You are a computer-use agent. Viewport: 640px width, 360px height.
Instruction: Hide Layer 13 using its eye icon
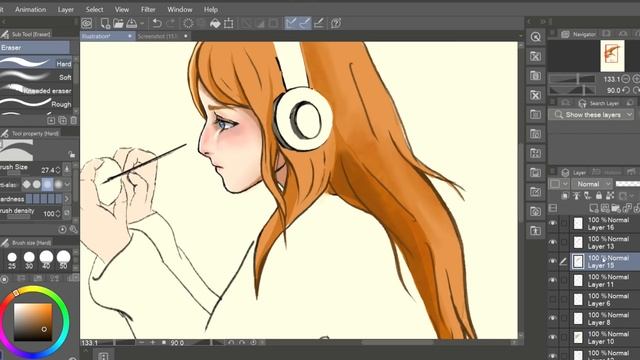[x=553, y=242]
